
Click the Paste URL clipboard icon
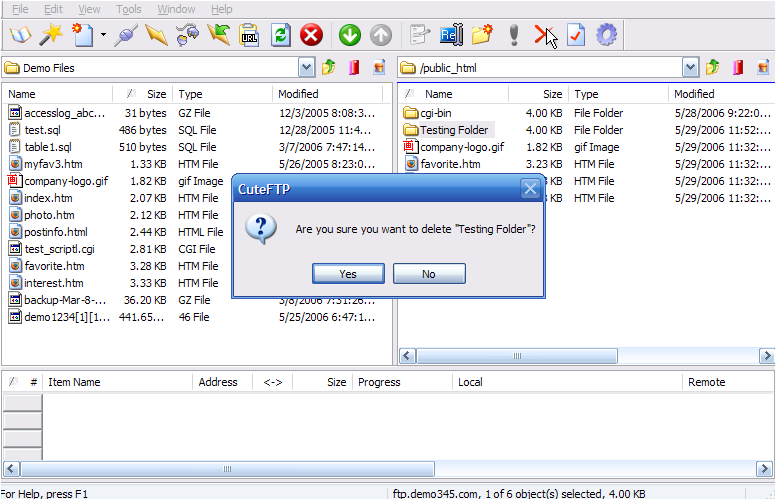click(x=249, y=35)
